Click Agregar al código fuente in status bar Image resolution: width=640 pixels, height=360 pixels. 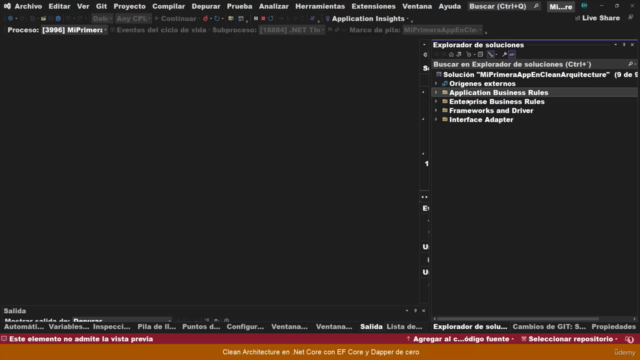click(459, 339)
